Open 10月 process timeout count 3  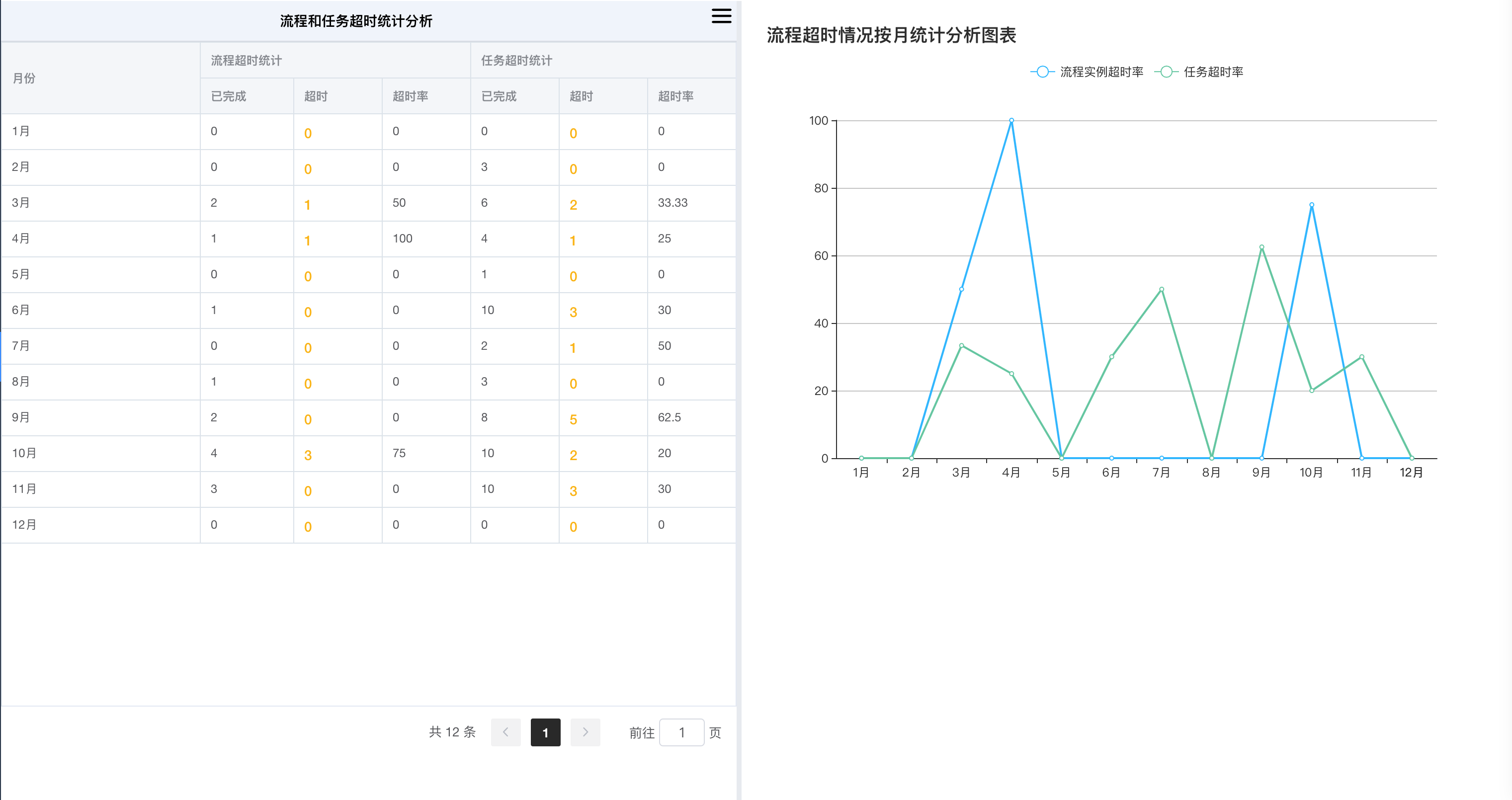pyautogui.click(x=308, y=456)
